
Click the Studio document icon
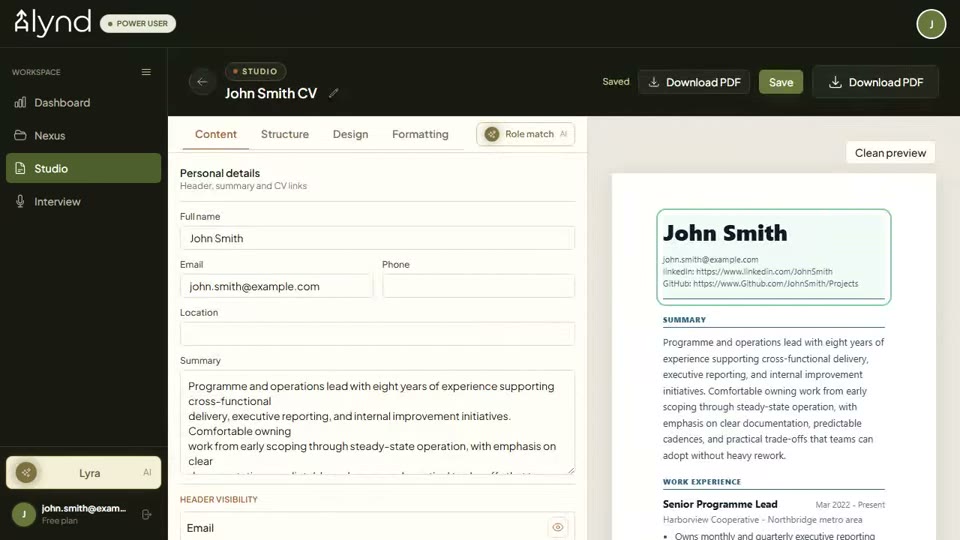[x=20, y=168]
